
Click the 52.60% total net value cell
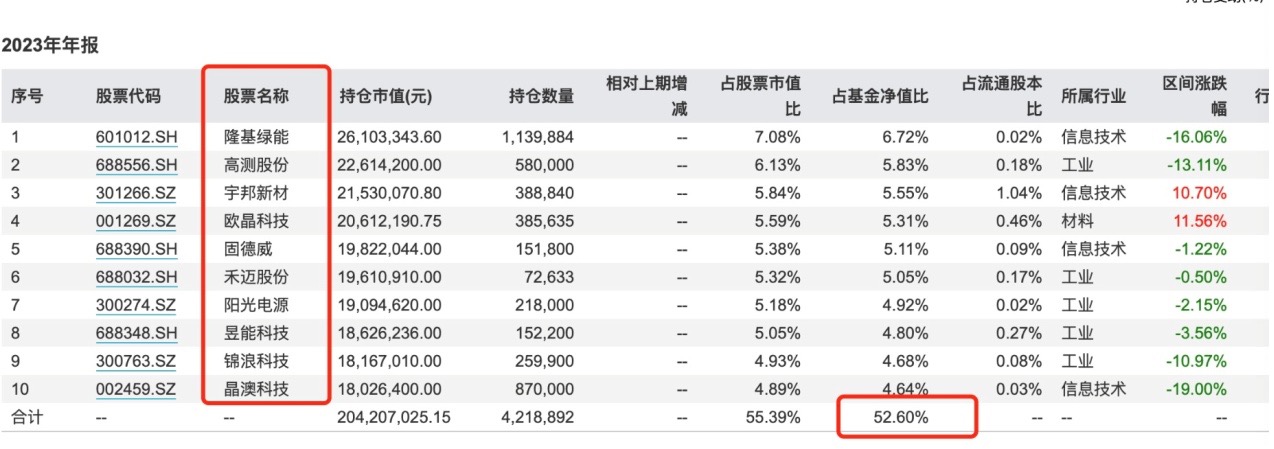(903, 417)
